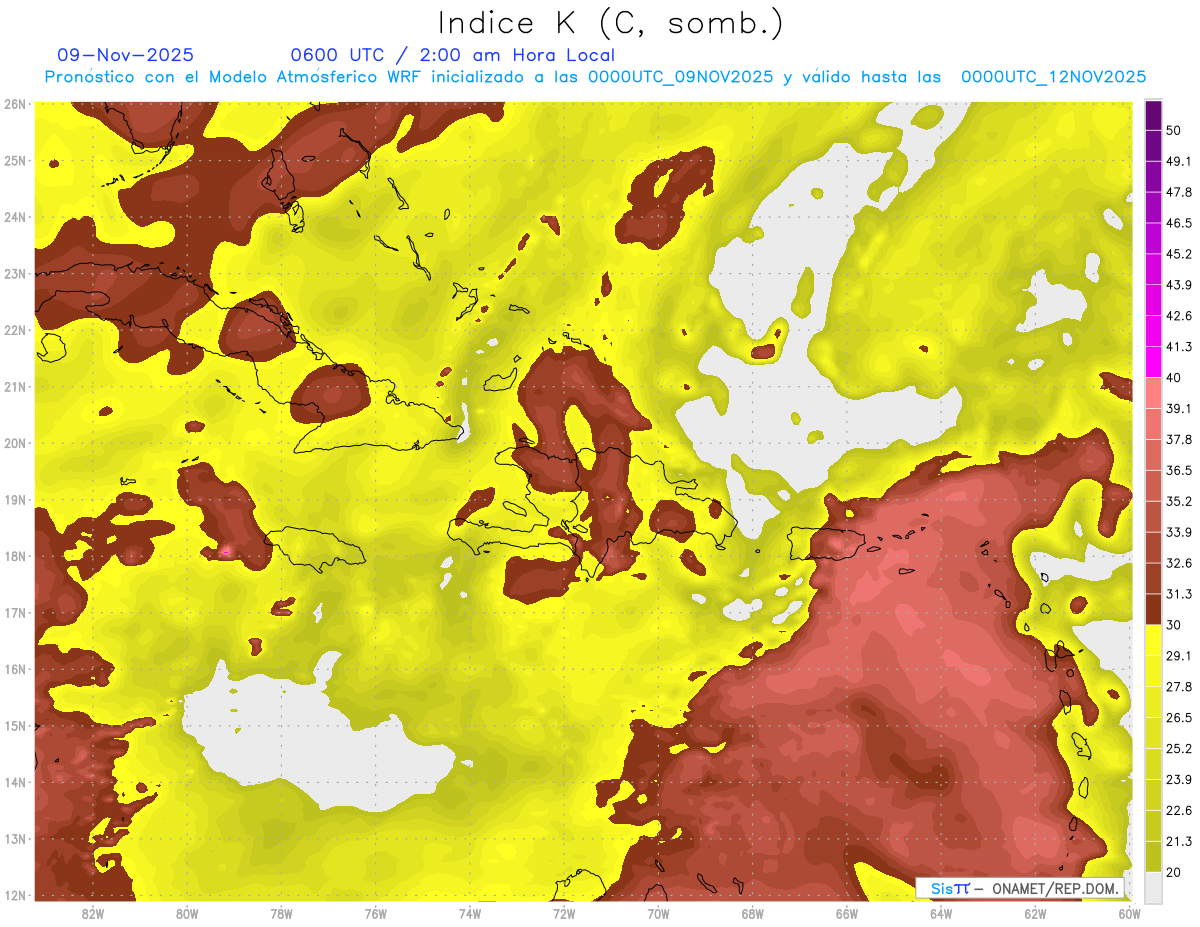The height and width of the screenshot is (927, 1200).
Task: Click the '80W' longitude axis label
Action: 187,913
